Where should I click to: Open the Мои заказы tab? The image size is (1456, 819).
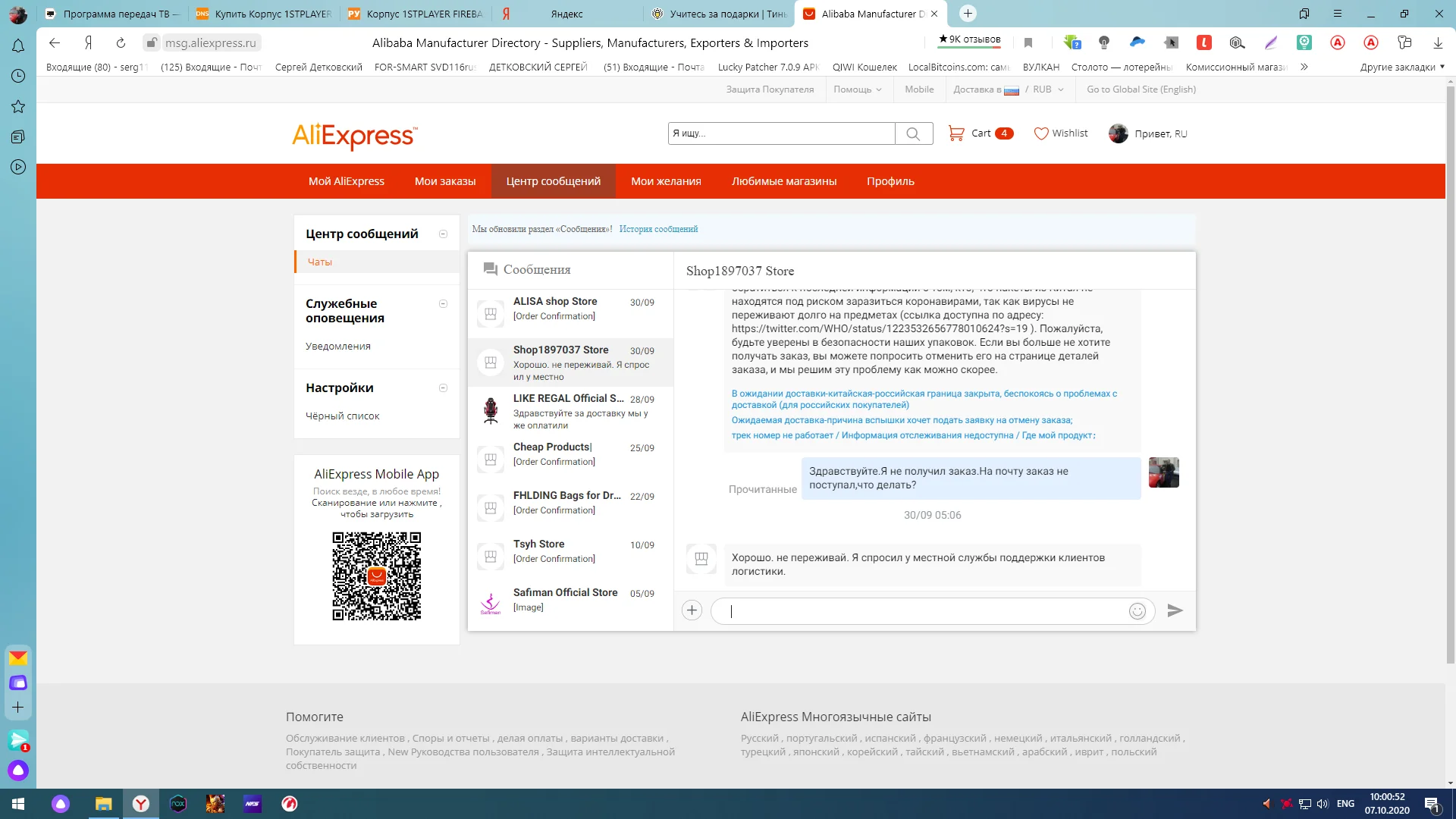tap(445, 181)
